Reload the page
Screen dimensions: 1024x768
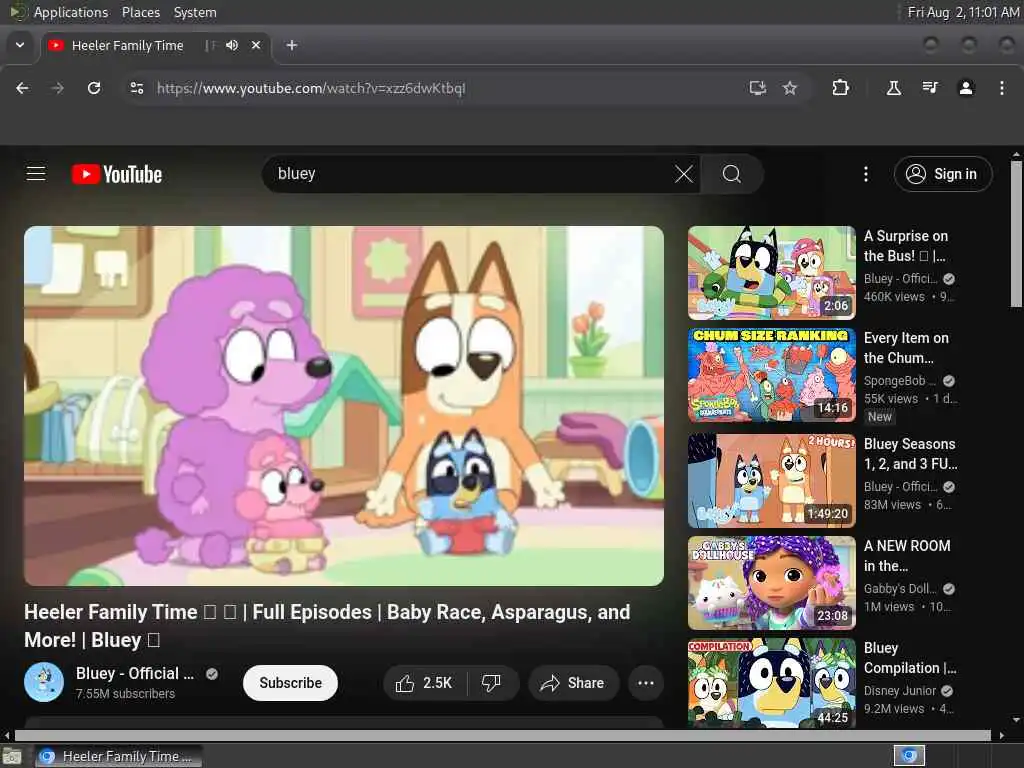tap(94, 88)
